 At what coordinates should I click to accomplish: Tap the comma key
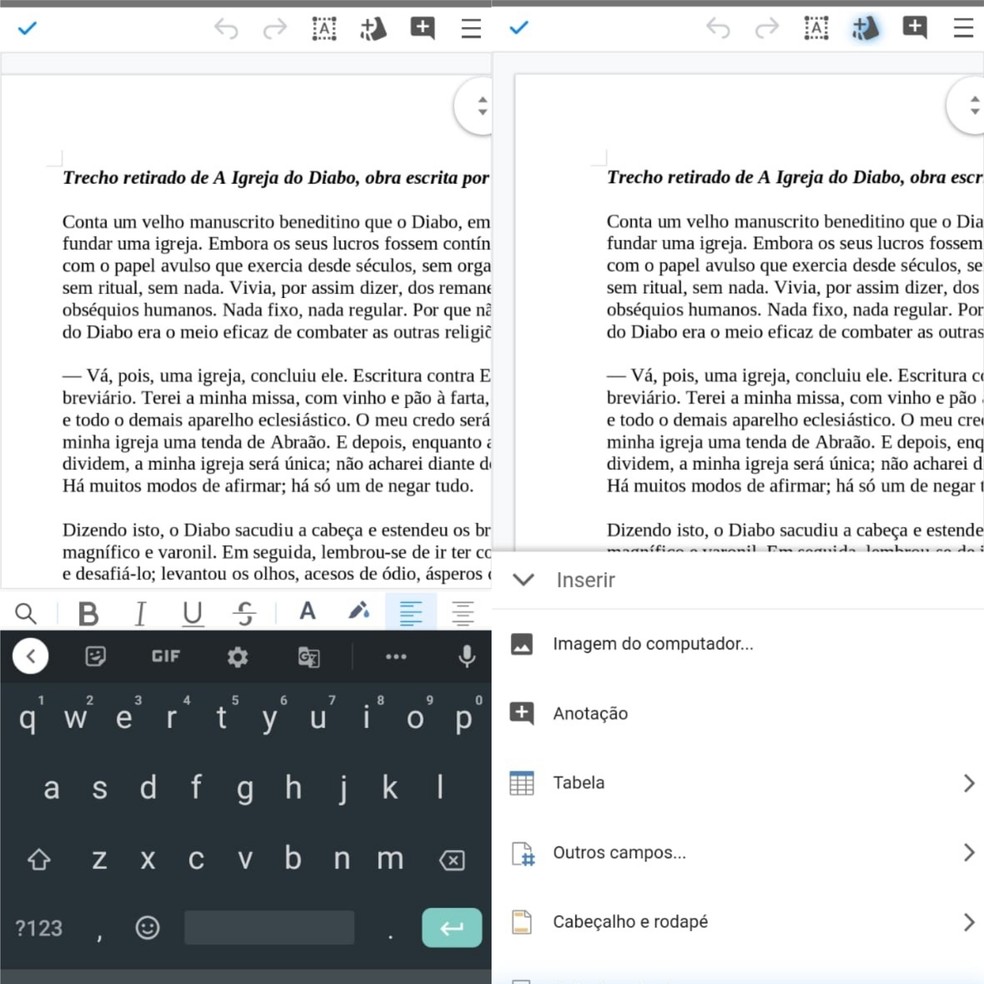pos(99,935)
